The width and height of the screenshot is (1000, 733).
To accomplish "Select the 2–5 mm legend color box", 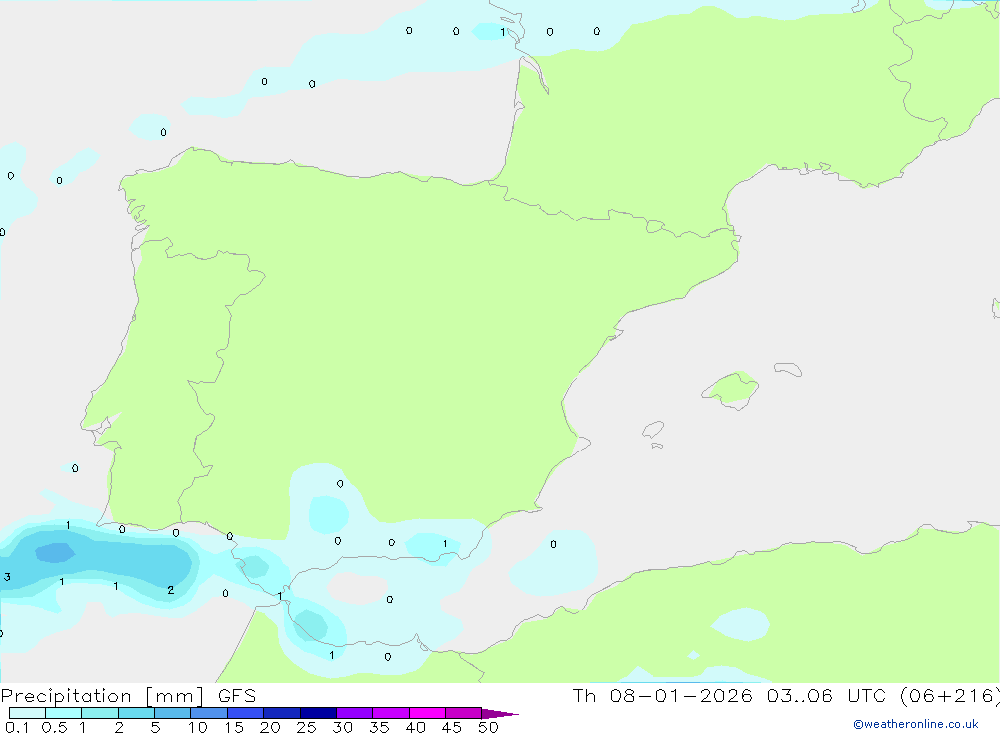I will 136,713.
